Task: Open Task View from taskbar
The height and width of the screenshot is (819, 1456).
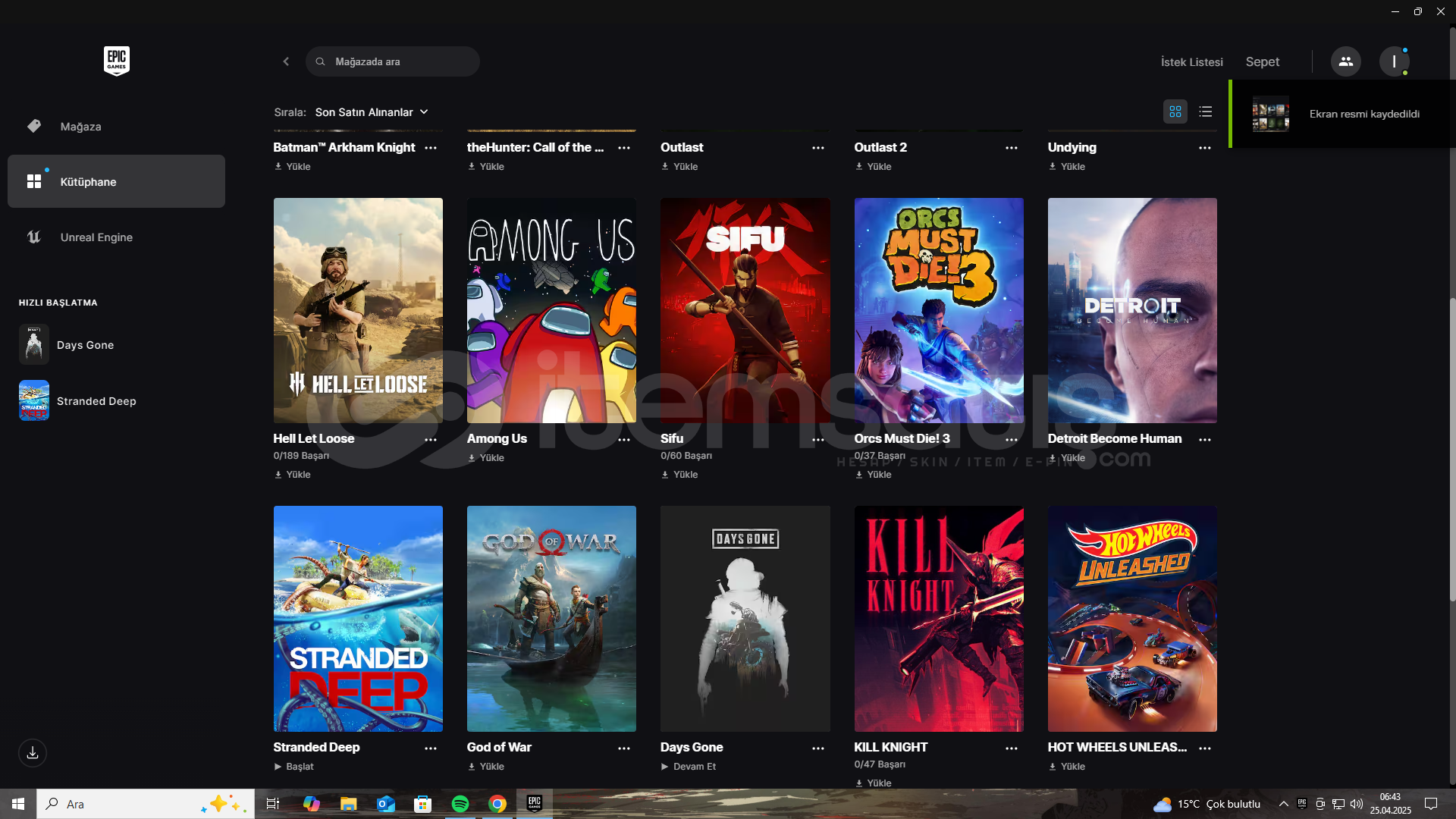Action: pyautogui.click(x=273, y=804)
